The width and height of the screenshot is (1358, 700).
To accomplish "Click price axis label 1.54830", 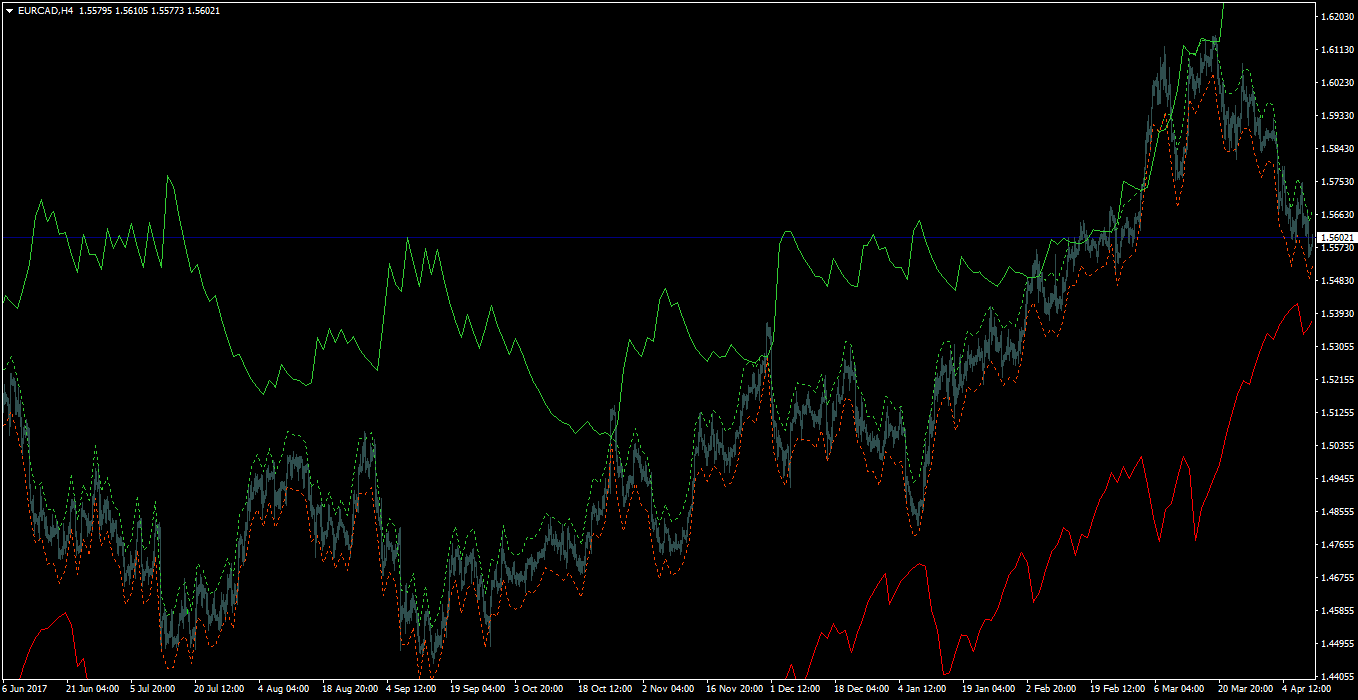I will [1337, 281].
